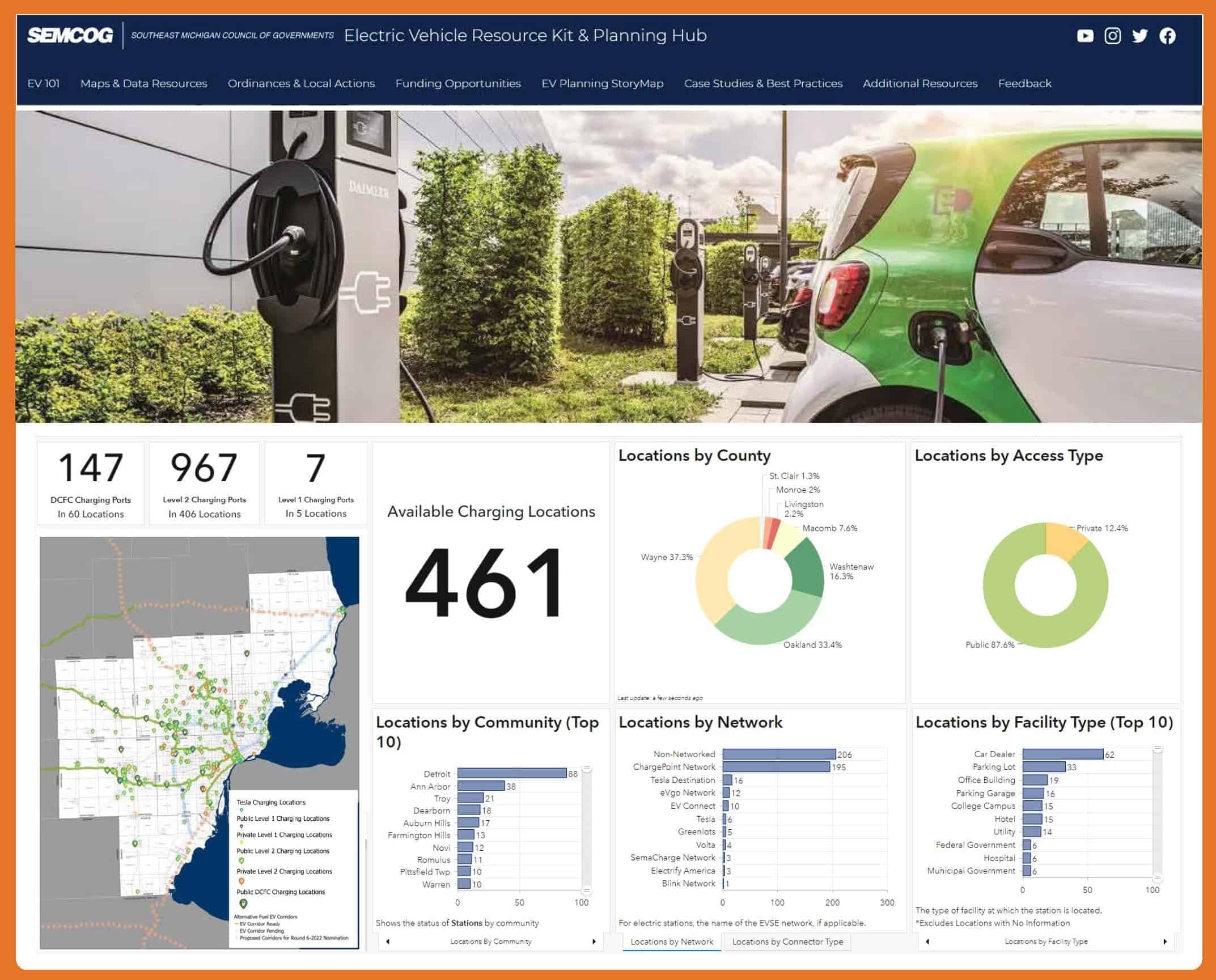Click the Livingston 2.2% label
Viewport: 1216px width, 980px height.
[804, 508]
